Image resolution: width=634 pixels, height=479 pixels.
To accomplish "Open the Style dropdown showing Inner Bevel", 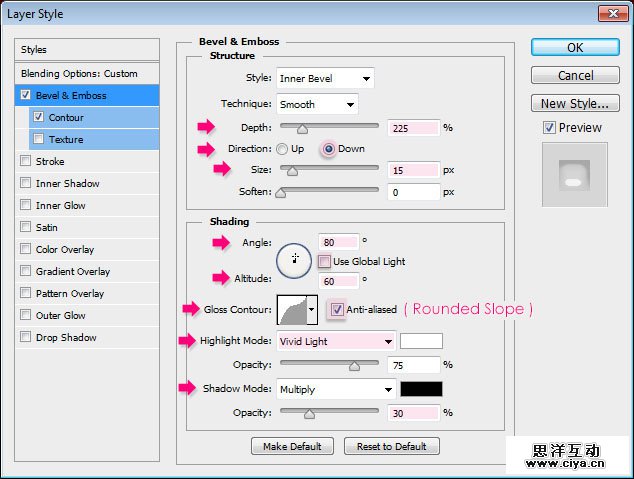I will tap(324, 78).
